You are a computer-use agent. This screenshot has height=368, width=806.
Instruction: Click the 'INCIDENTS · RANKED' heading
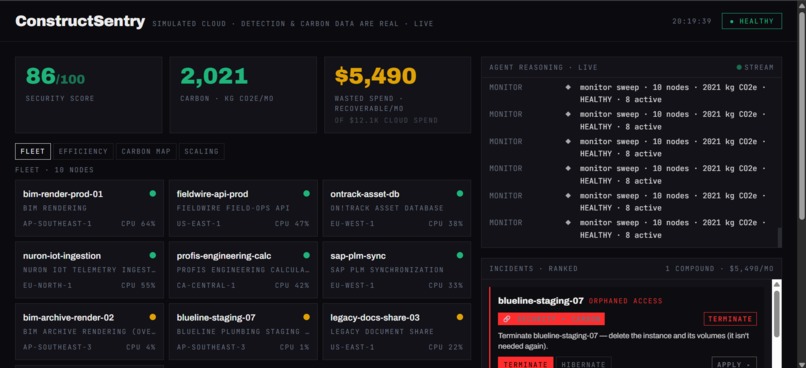[x=533, y=268]
